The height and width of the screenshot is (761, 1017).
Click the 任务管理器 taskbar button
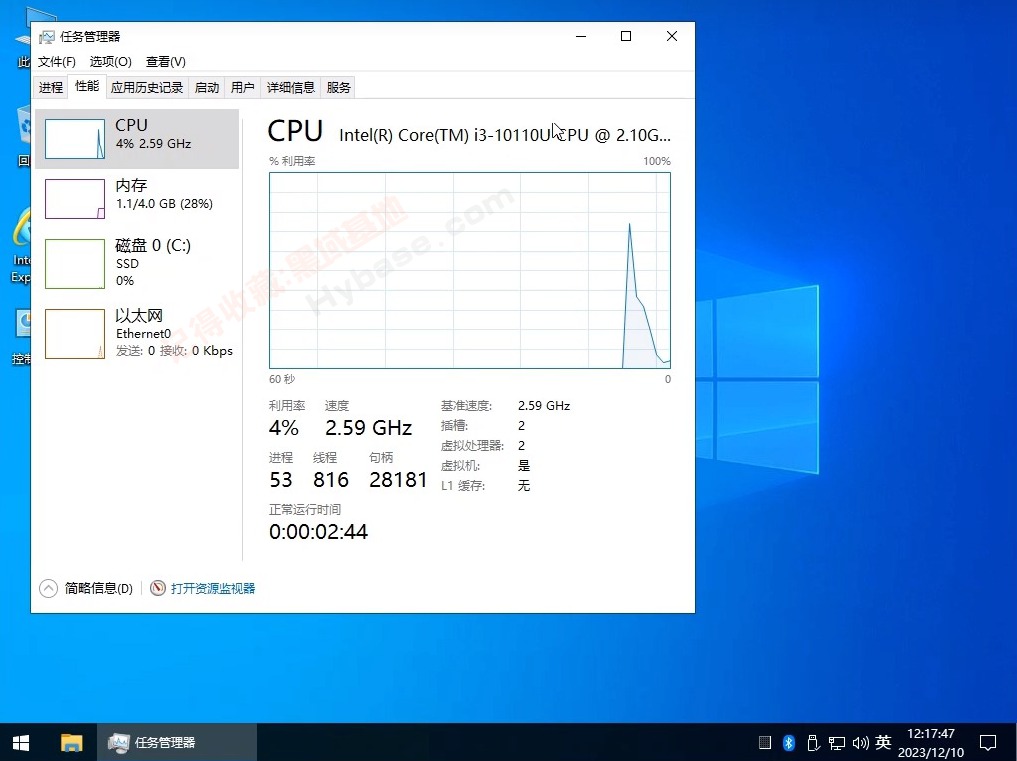177,743
